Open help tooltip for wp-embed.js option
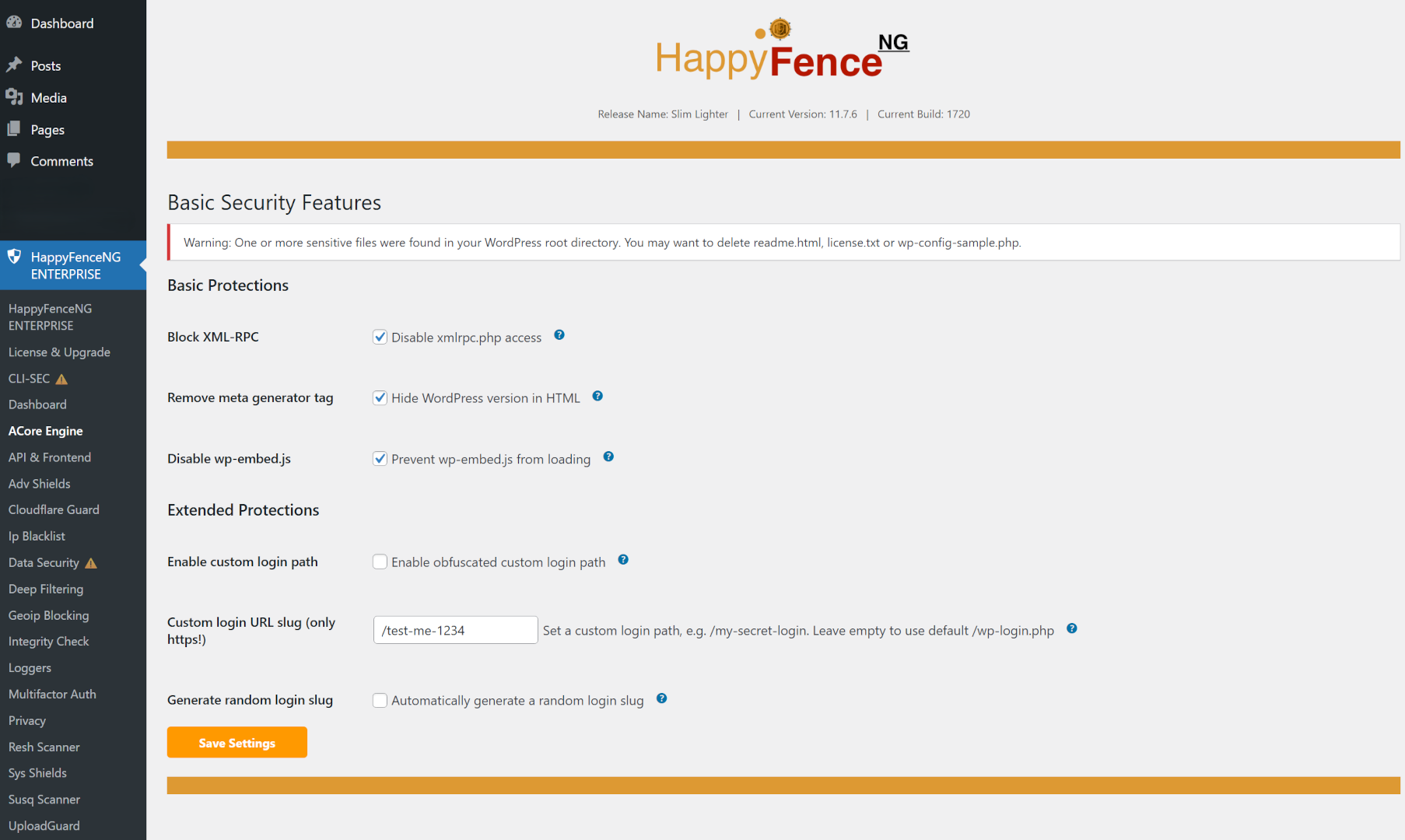 608,457
